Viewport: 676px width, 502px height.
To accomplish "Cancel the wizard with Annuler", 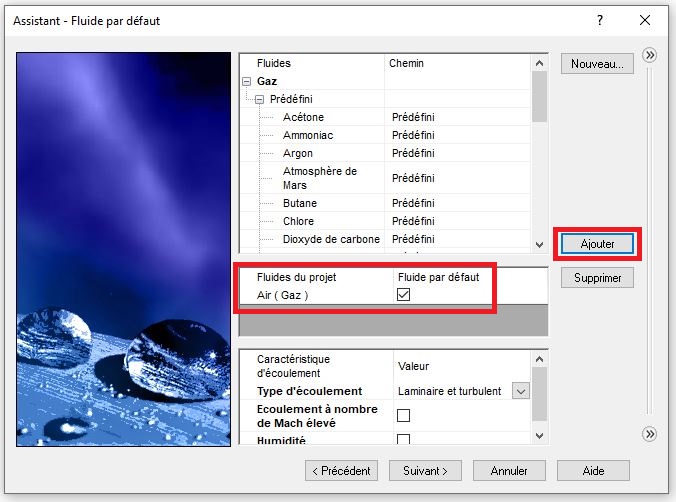I will 509,471.
